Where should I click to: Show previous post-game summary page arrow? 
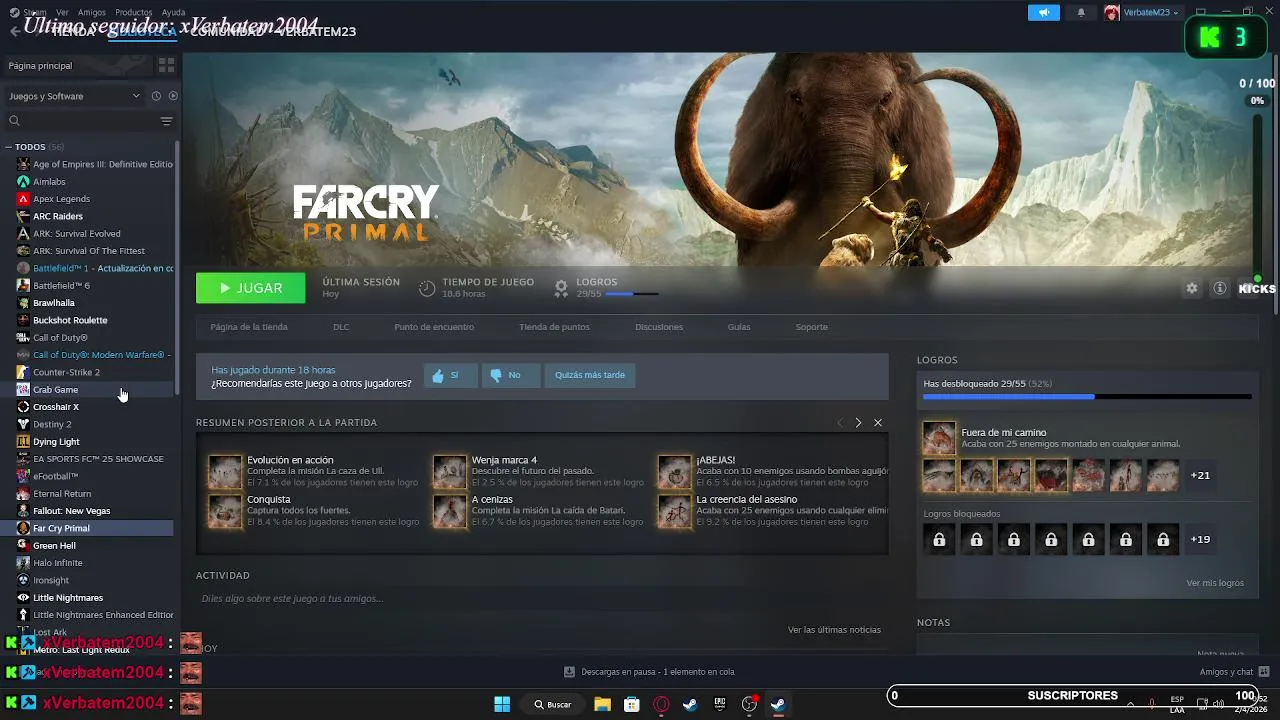[x=840, y=423]
